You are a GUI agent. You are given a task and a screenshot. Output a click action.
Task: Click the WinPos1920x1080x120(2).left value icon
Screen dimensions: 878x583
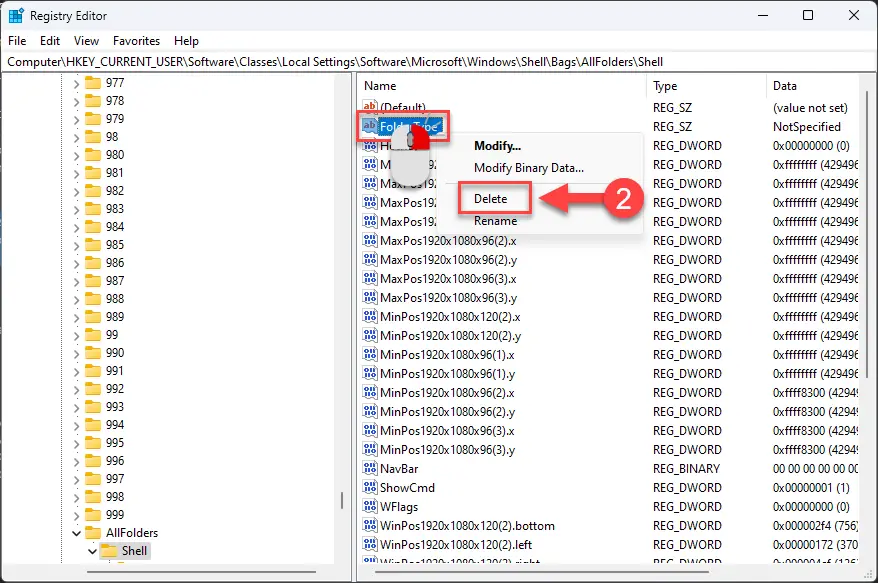tap(370, 544)
